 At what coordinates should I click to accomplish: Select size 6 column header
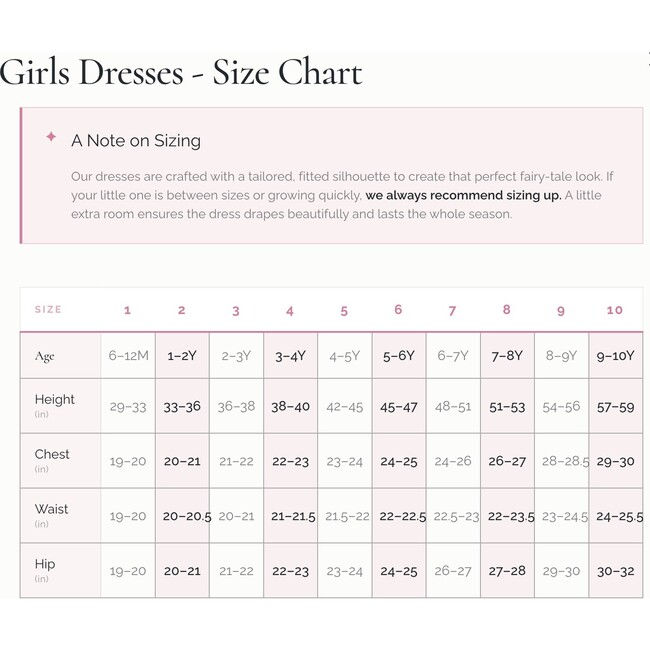398,310
